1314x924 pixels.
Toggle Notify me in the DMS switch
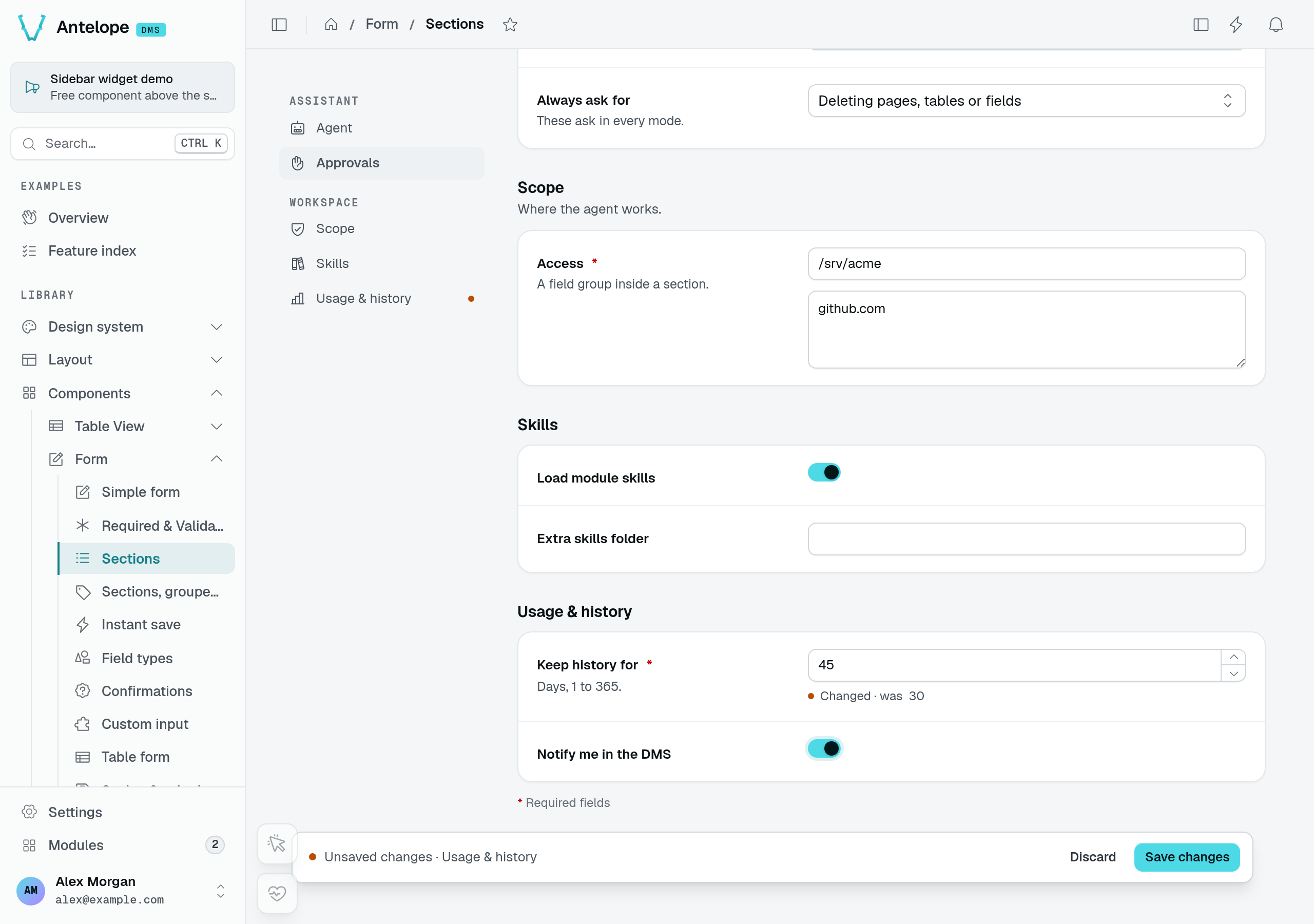(x=824, y=748)
